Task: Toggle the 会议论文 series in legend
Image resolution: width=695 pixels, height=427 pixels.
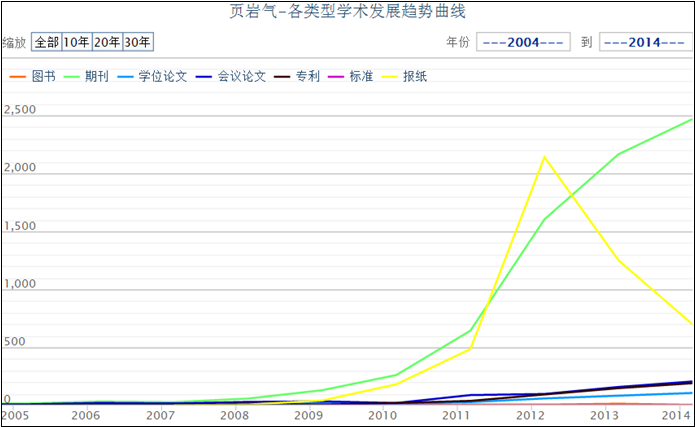Action: coord(230,76)
